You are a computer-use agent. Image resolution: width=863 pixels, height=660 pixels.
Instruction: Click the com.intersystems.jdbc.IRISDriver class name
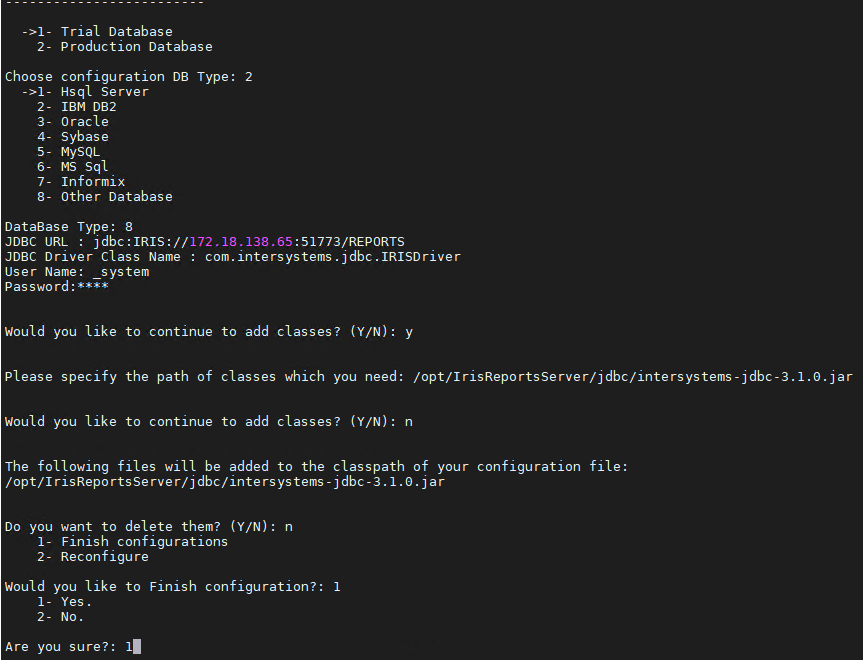point(332,257)
